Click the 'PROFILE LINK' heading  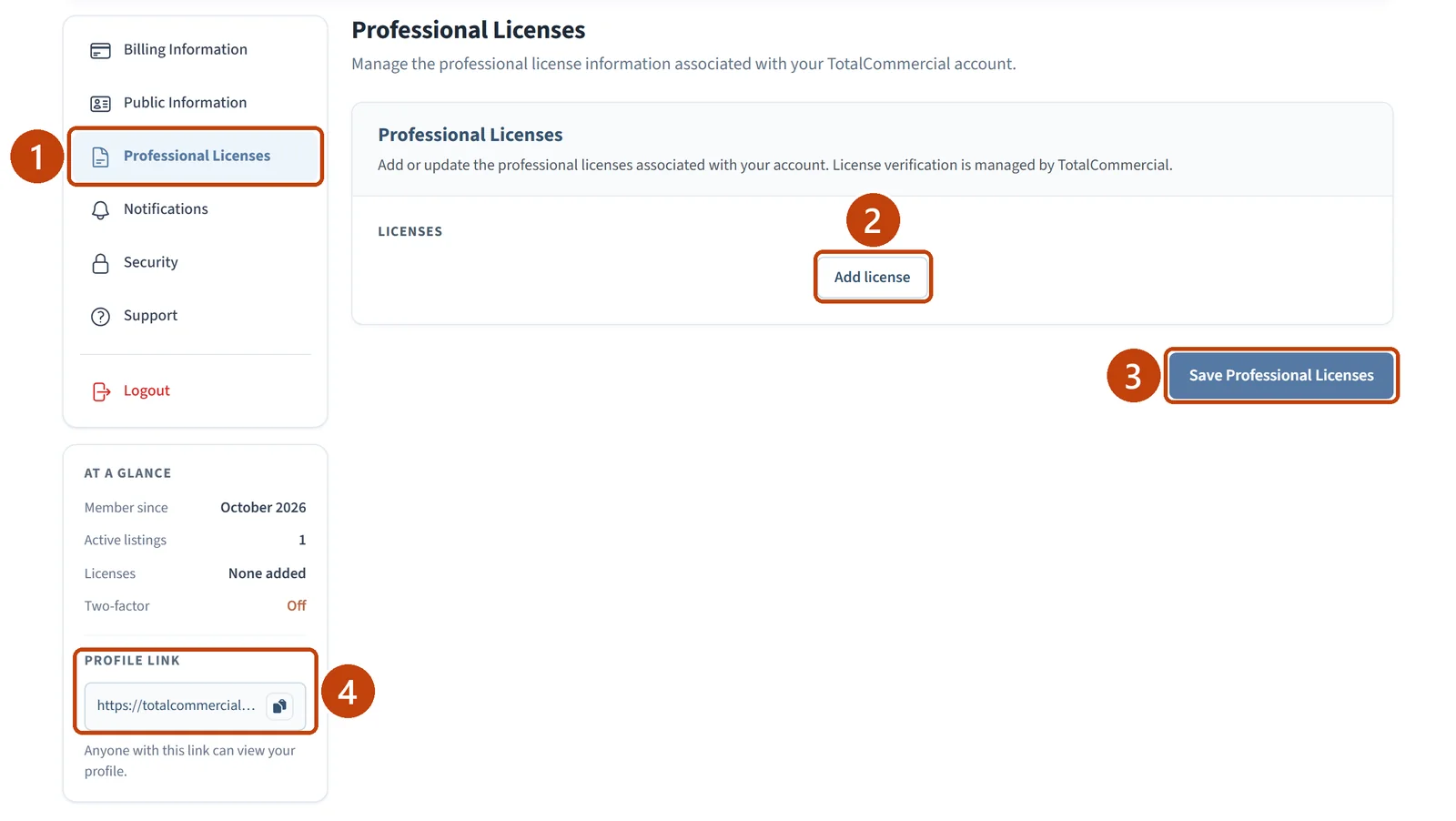(x=132, y=661)
